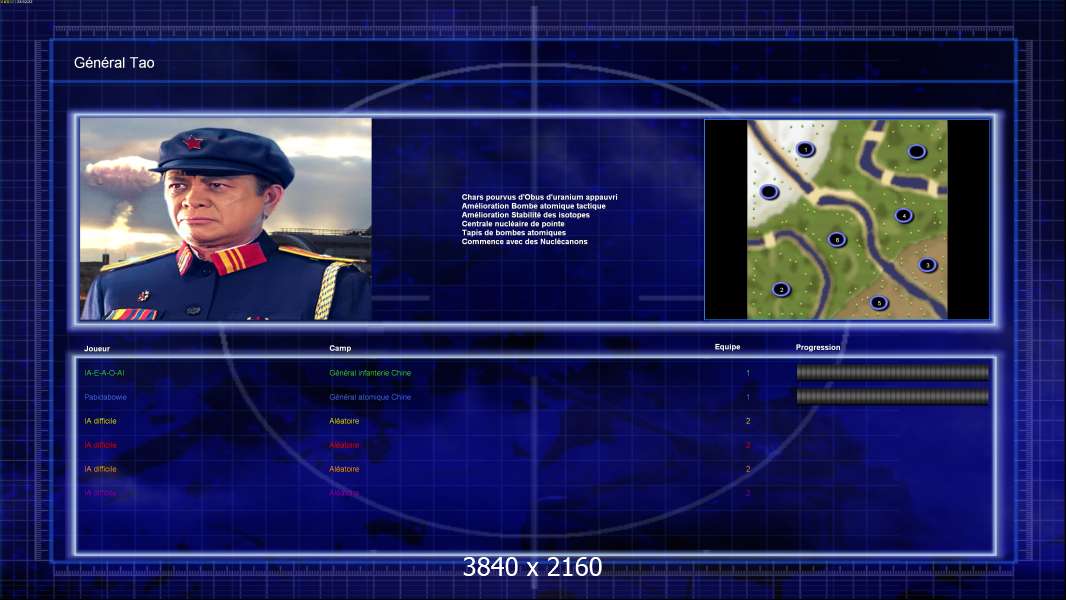Click the IA-E-A-O-AI progress bar
Viewport: 1066px width, 600px height.
coord(893,372)
